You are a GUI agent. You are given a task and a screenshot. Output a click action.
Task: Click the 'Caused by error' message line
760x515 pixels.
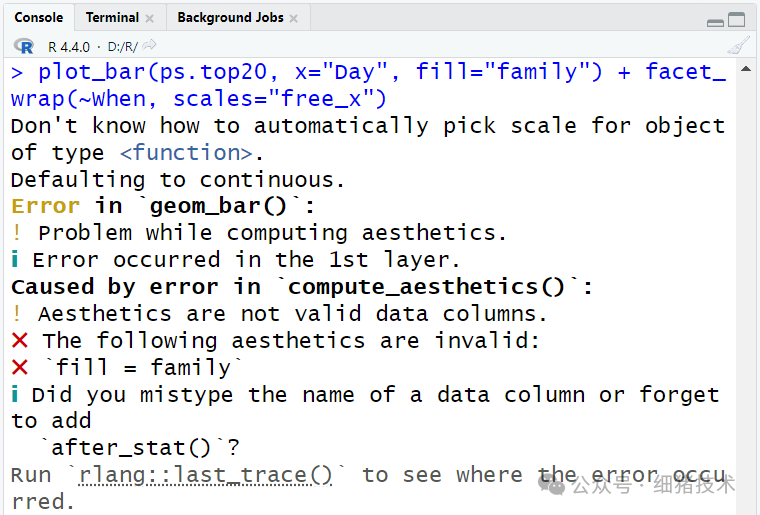(x=300, y=287)
